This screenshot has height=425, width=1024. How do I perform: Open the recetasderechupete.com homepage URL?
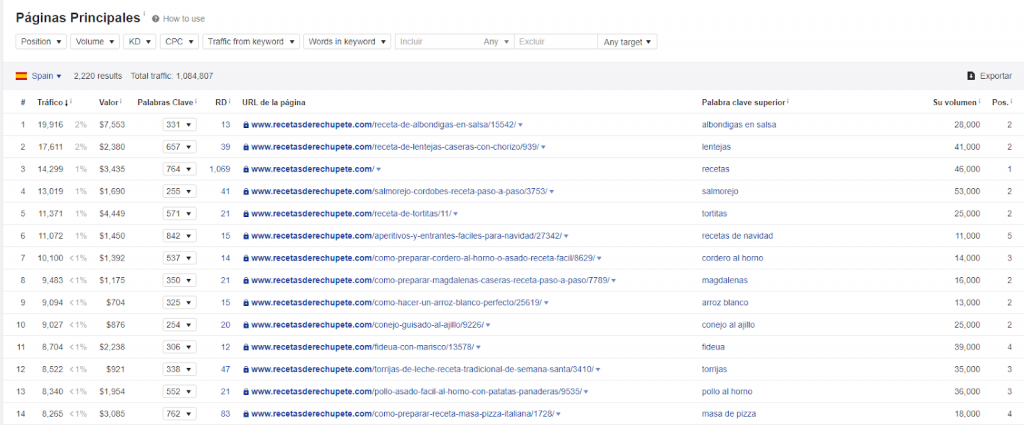pyautogui.click(x=313, y=169)
